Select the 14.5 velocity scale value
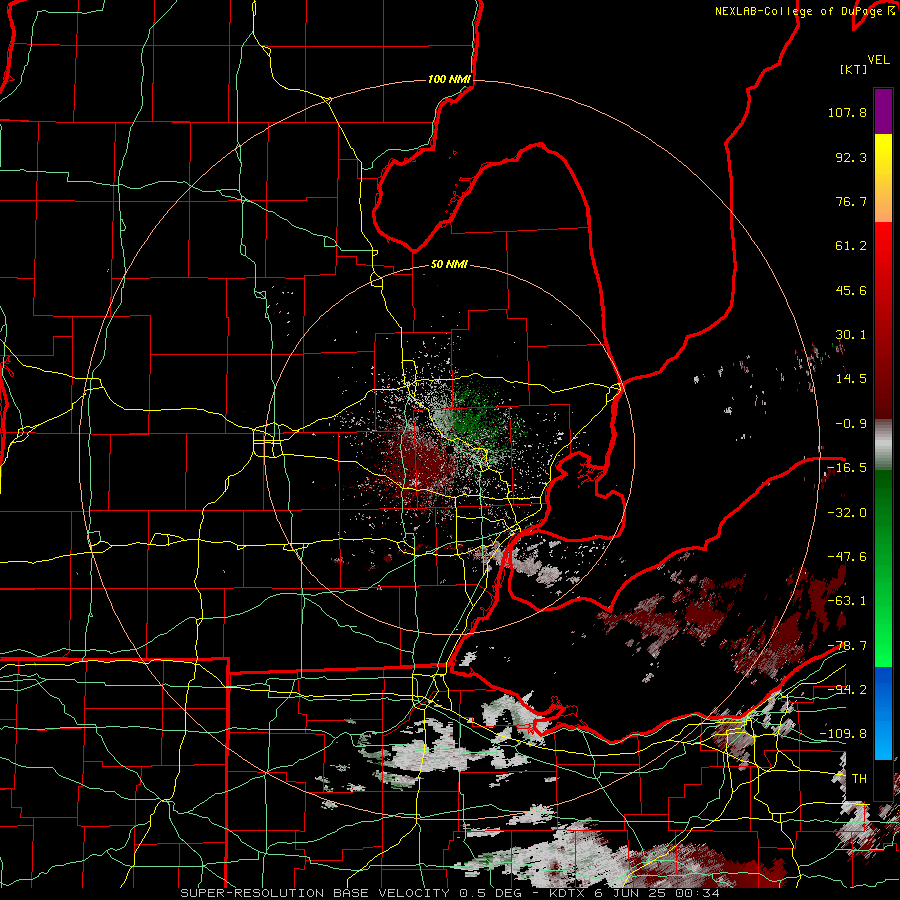 pyautogui.click(x=851, y=379)
